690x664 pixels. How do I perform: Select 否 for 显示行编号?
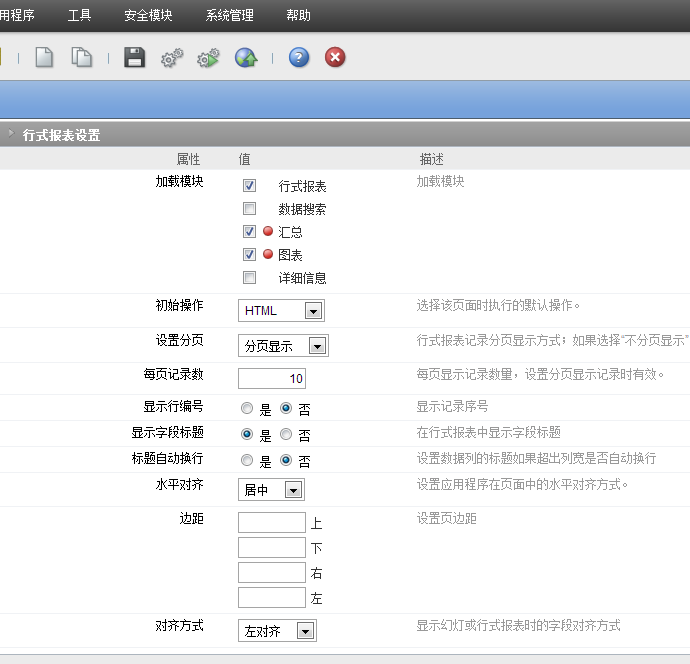tap(286, 408)
